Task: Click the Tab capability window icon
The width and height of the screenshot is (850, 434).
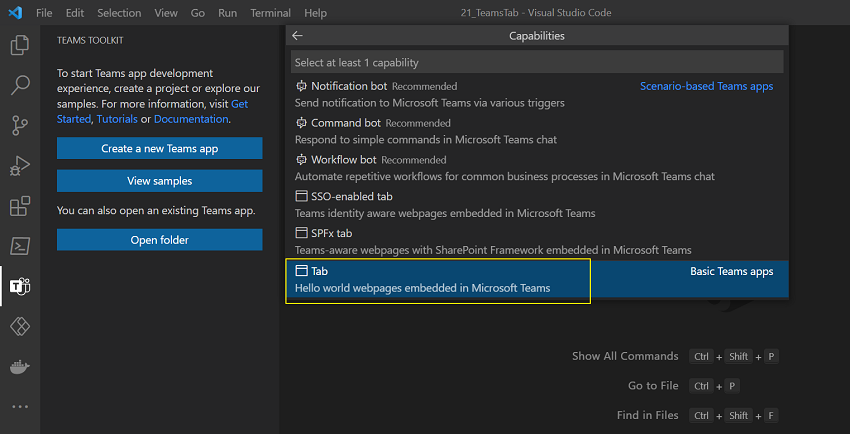Action: 301,270
